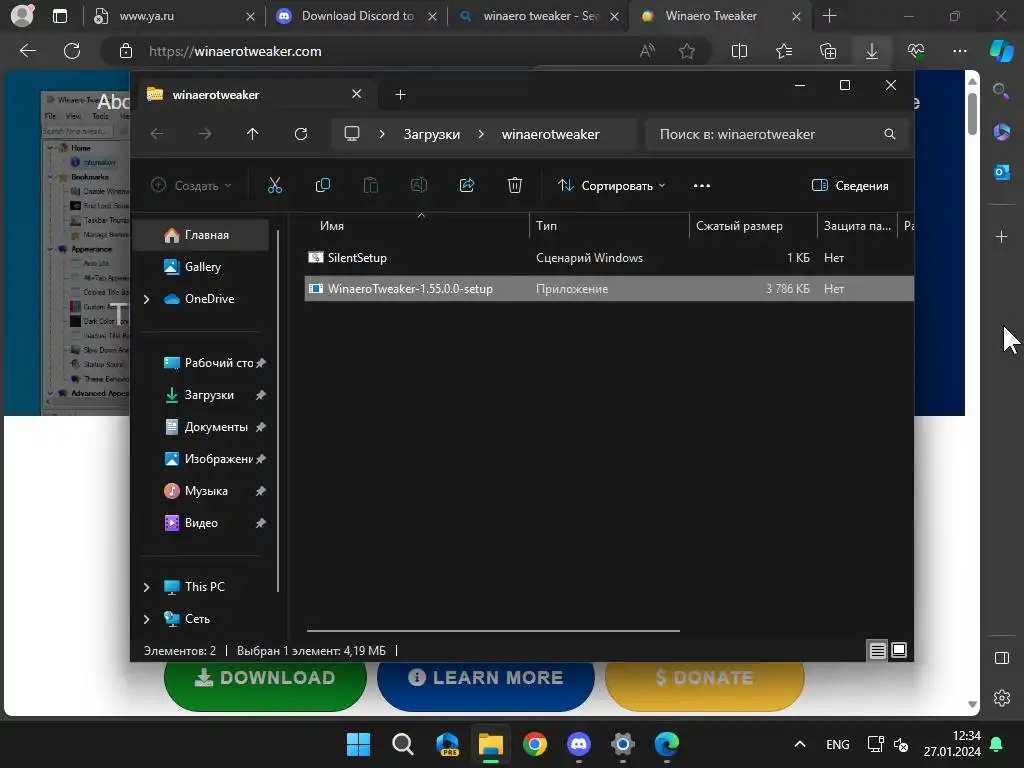This screenshot has width=1024, height=768.
Task: Open taskbar Search
Action: 402,744
